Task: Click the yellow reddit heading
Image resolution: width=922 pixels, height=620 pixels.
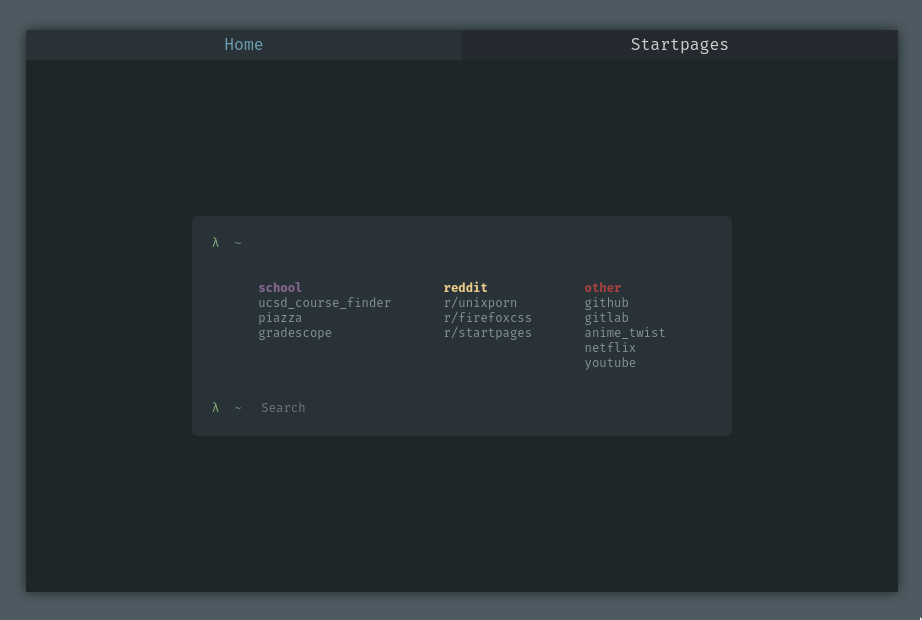Action: click(x=465, y=288)
